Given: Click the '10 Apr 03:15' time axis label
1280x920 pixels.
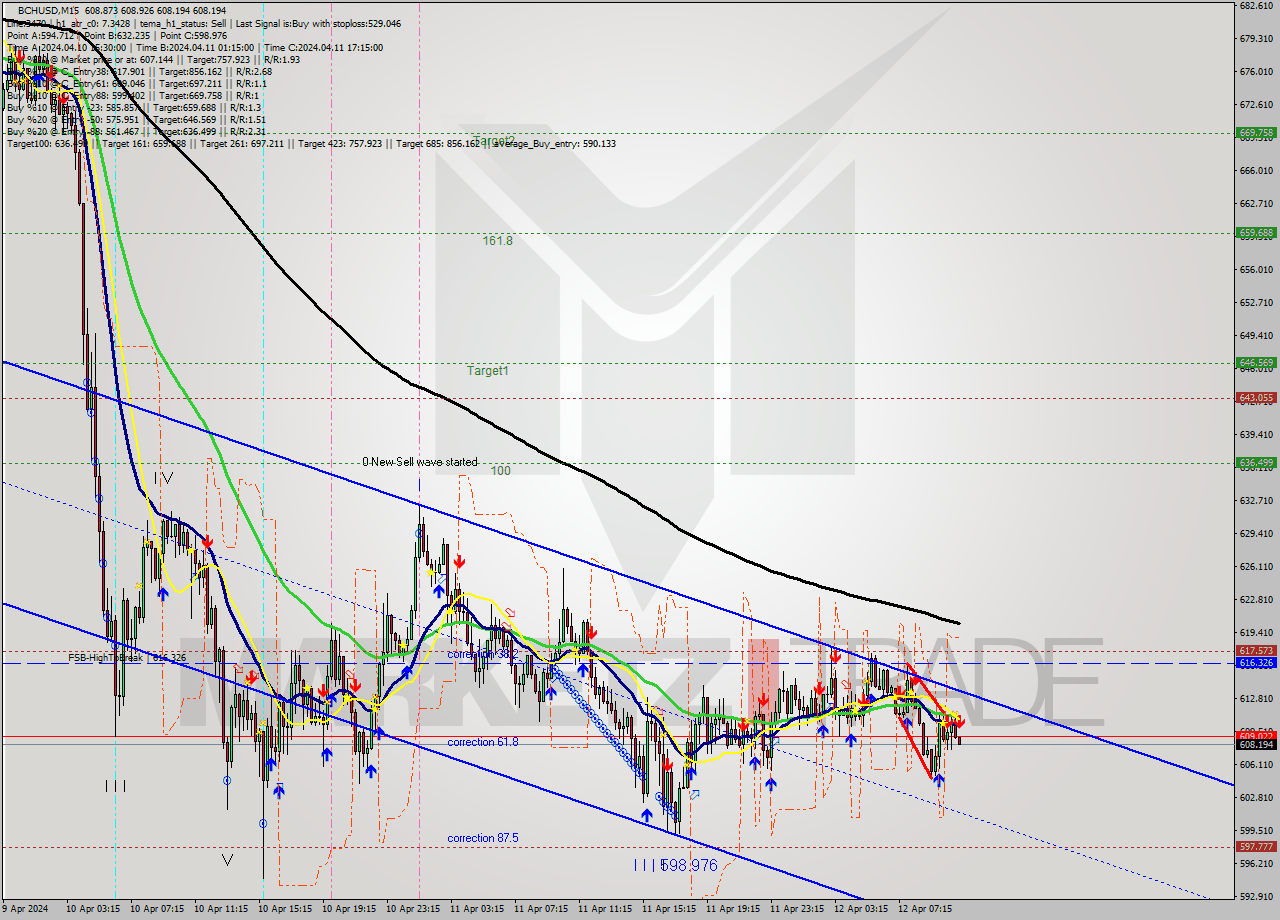Looking at the screenshot, I should pos(91,909).
